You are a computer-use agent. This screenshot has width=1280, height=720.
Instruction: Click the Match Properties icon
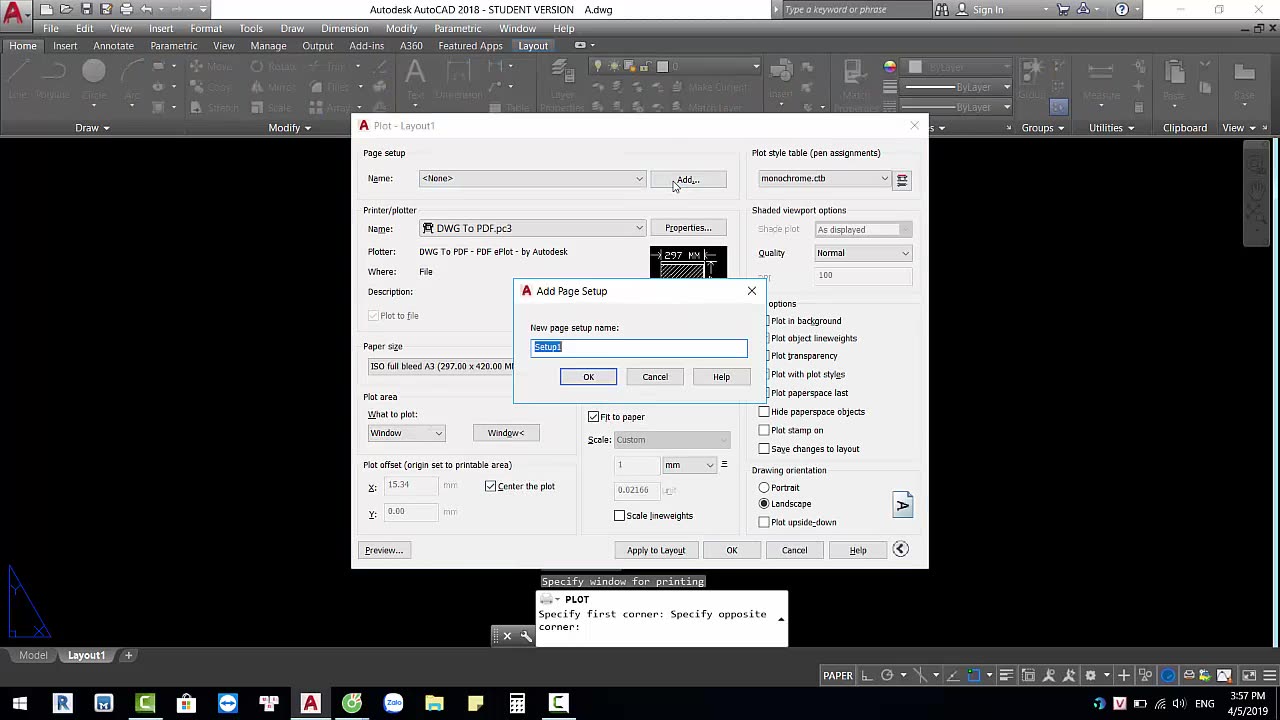coord(854,80)
